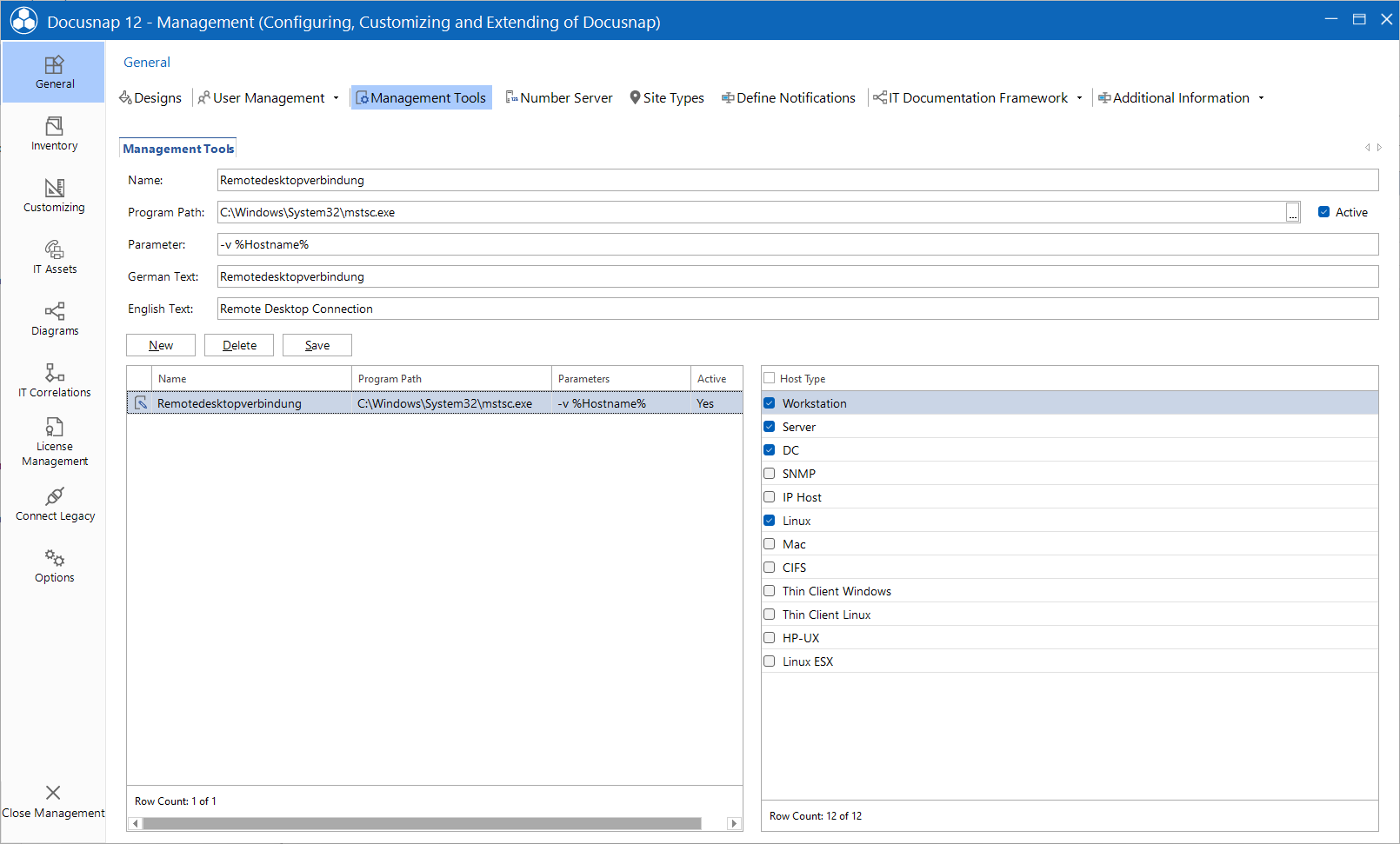
Task: Open the License Management section
Action: (54, 442)
